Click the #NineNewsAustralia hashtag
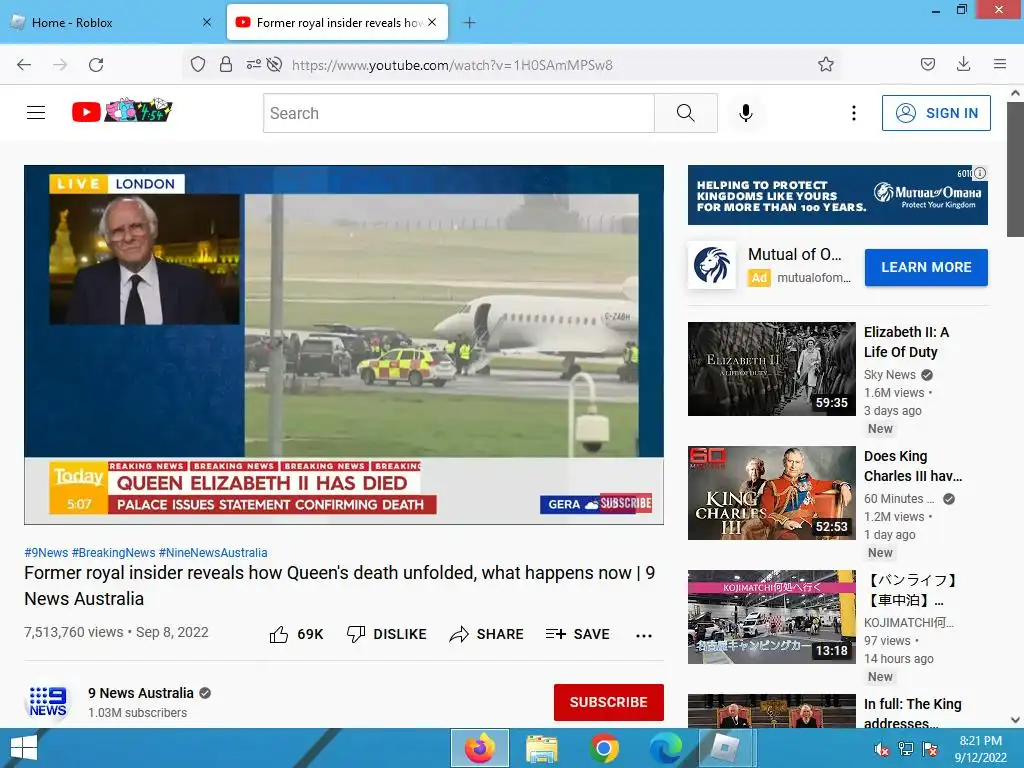The image size is (1024, 768). 213,552
